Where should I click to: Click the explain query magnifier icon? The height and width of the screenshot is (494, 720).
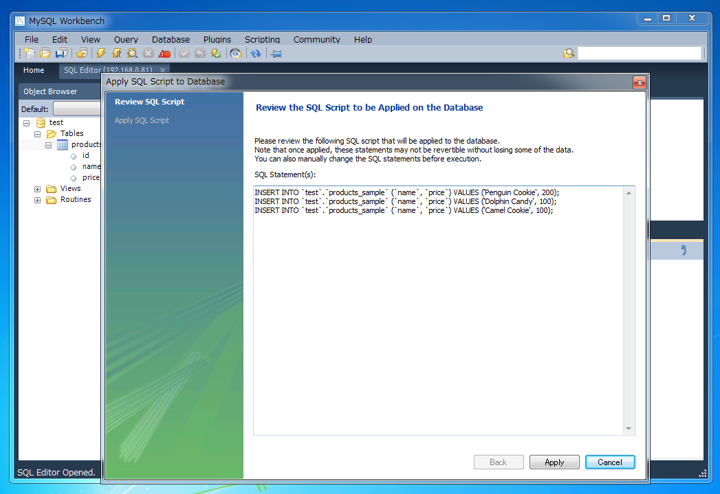tap(132, 53)
